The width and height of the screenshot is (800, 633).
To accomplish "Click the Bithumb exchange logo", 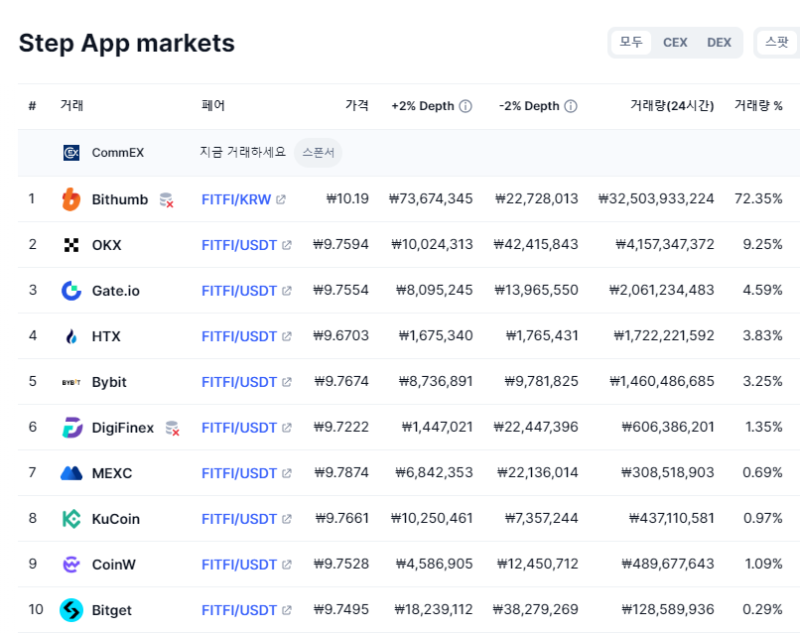I will [x=71, y=199].
